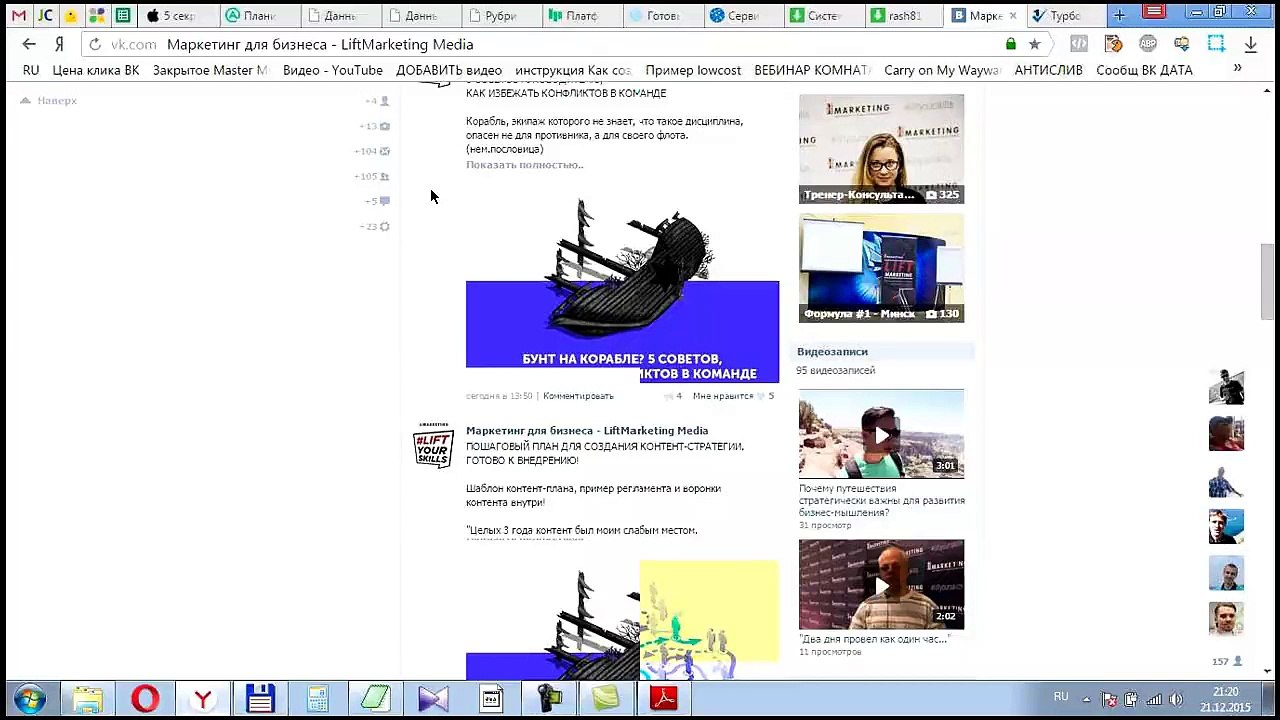
Task: Open File Explorer from taskbar
Action: [x=88, y=699]
